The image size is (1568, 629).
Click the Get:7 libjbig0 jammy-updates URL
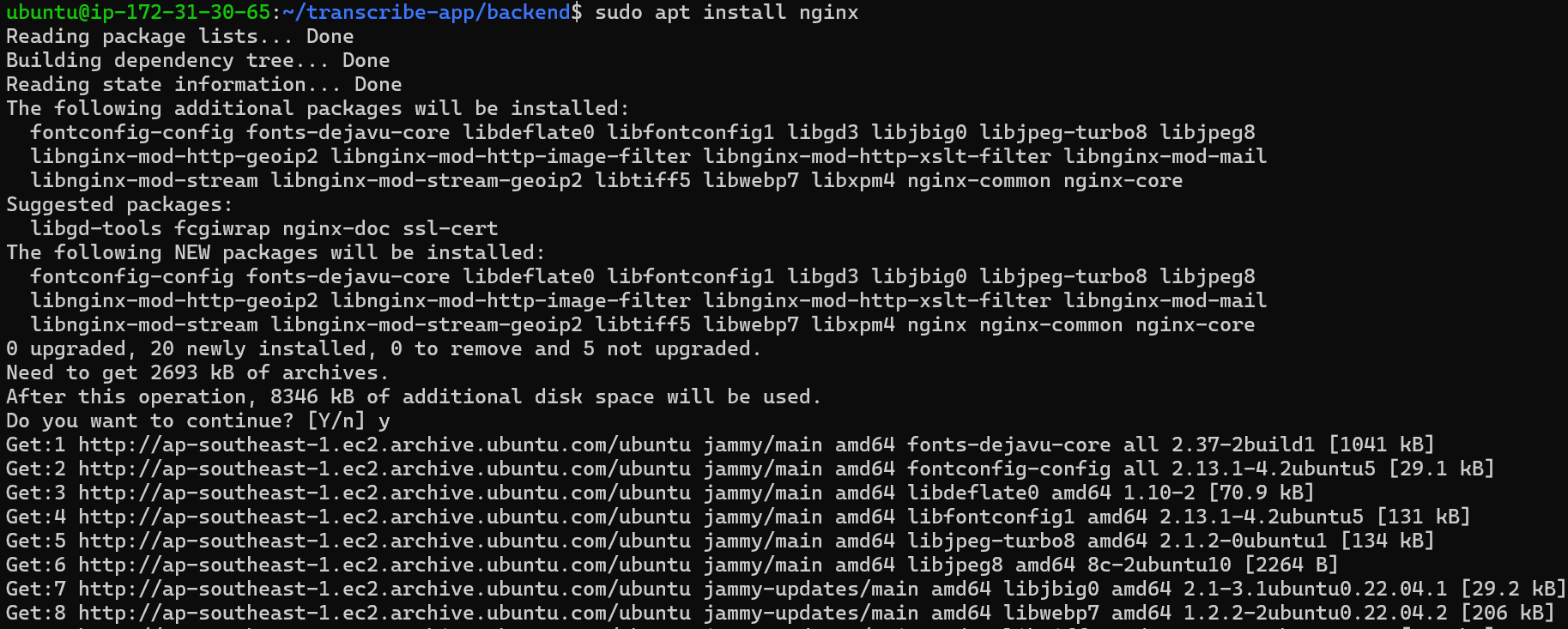(384, 589)
